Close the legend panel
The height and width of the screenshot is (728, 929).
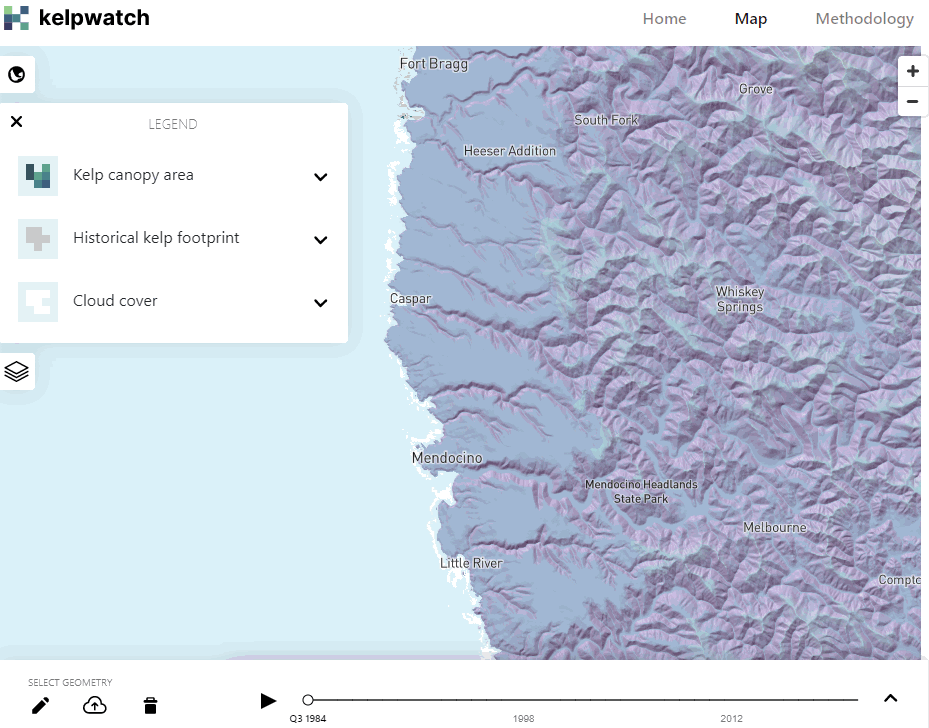(x=16, y=121)
